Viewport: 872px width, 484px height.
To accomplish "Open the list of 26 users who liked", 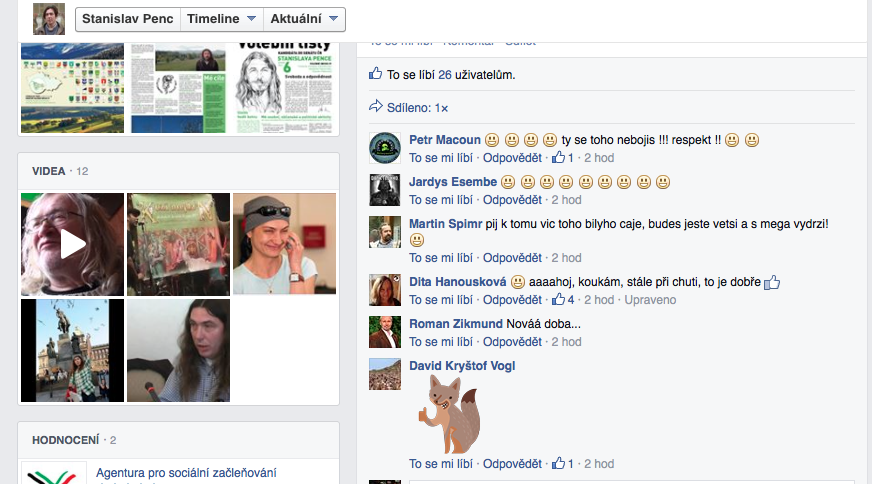I will tap(445, 75).
